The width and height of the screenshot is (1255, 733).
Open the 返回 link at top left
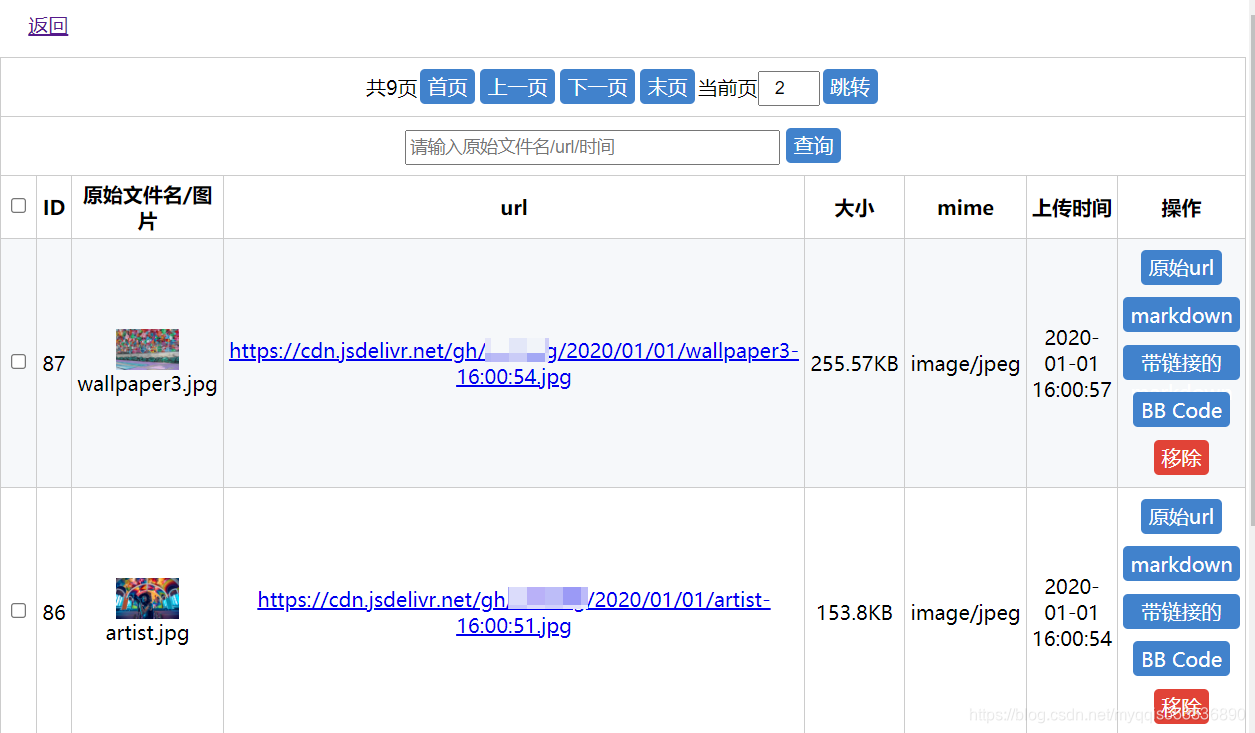(48, 26)
